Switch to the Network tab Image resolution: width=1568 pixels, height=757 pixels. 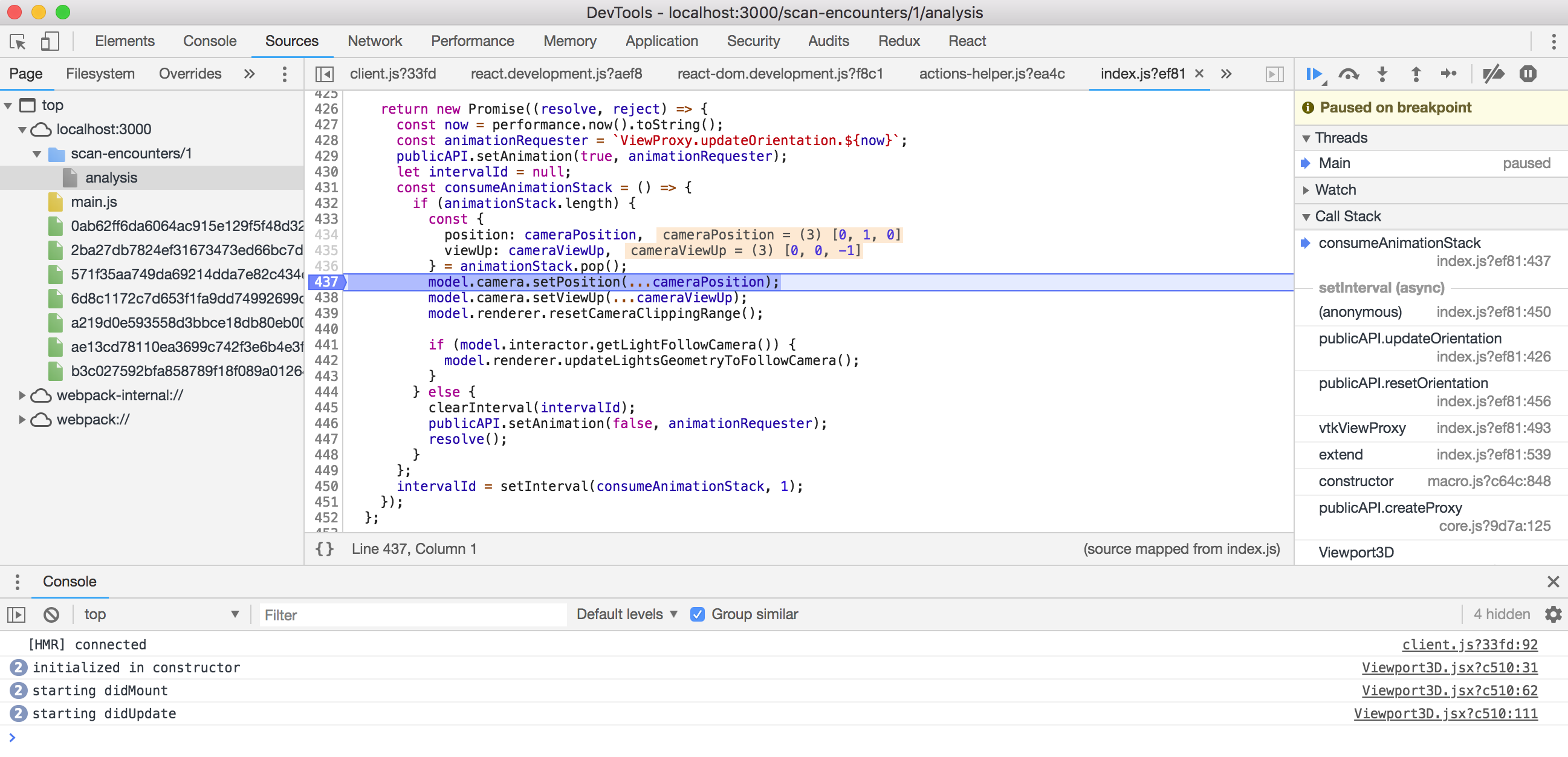click(374, 41)
